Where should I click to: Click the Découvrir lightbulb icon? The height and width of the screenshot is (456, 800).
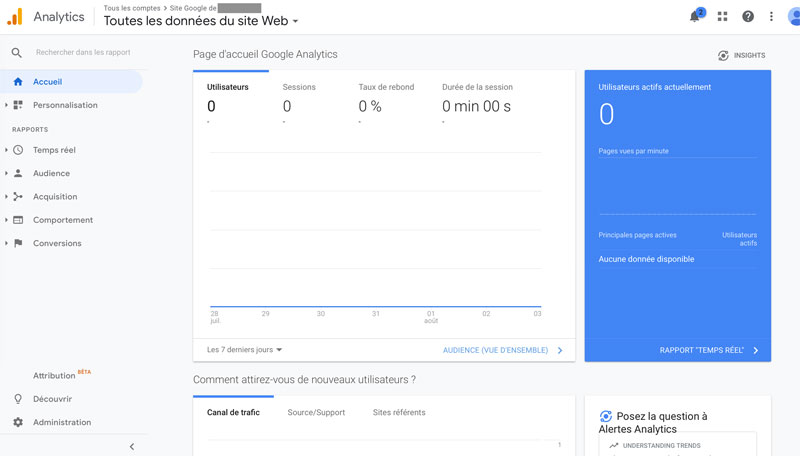pyautogui.click(x=18, y=399)
